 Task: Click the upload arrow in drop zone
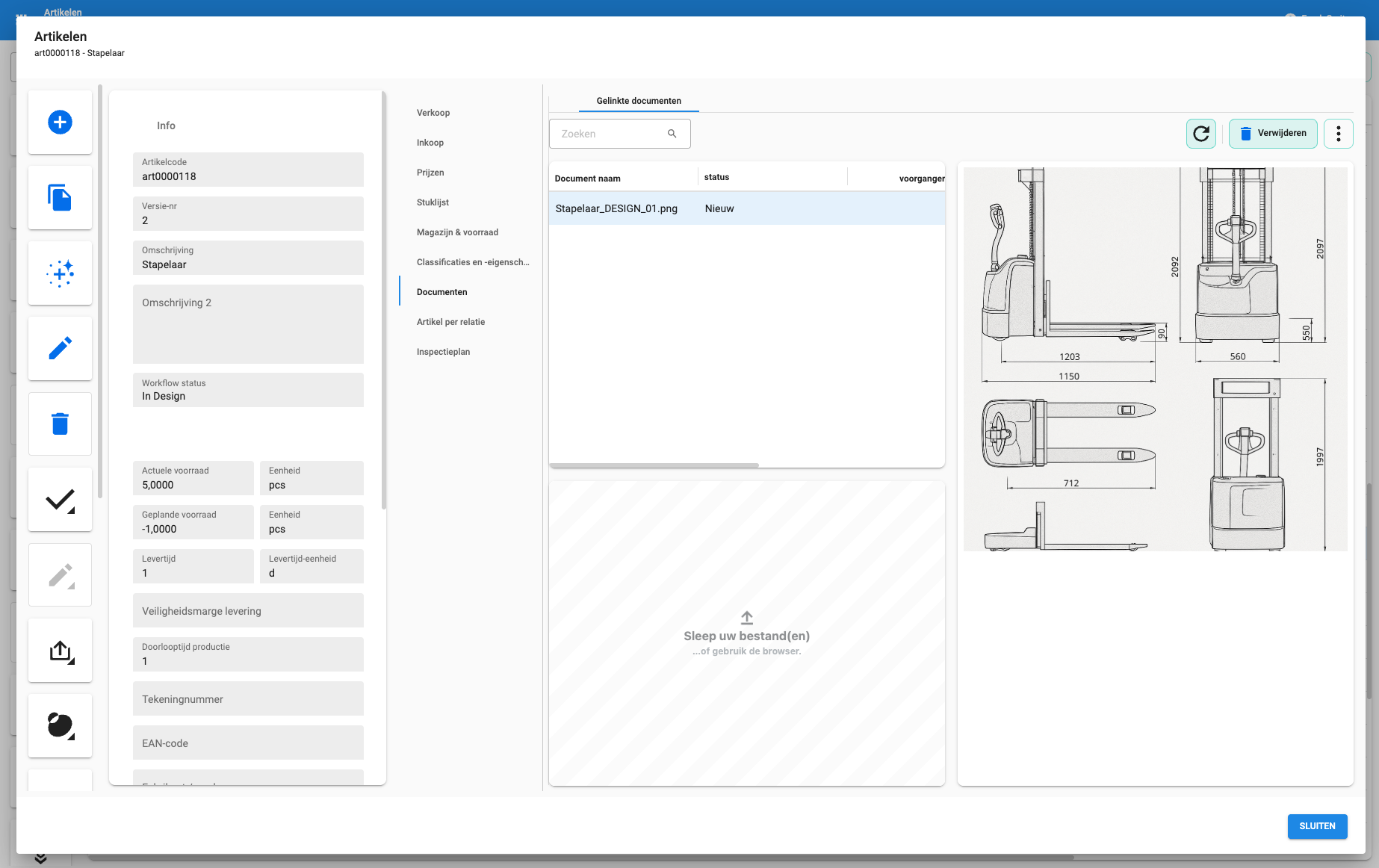(x=747, y=618)
